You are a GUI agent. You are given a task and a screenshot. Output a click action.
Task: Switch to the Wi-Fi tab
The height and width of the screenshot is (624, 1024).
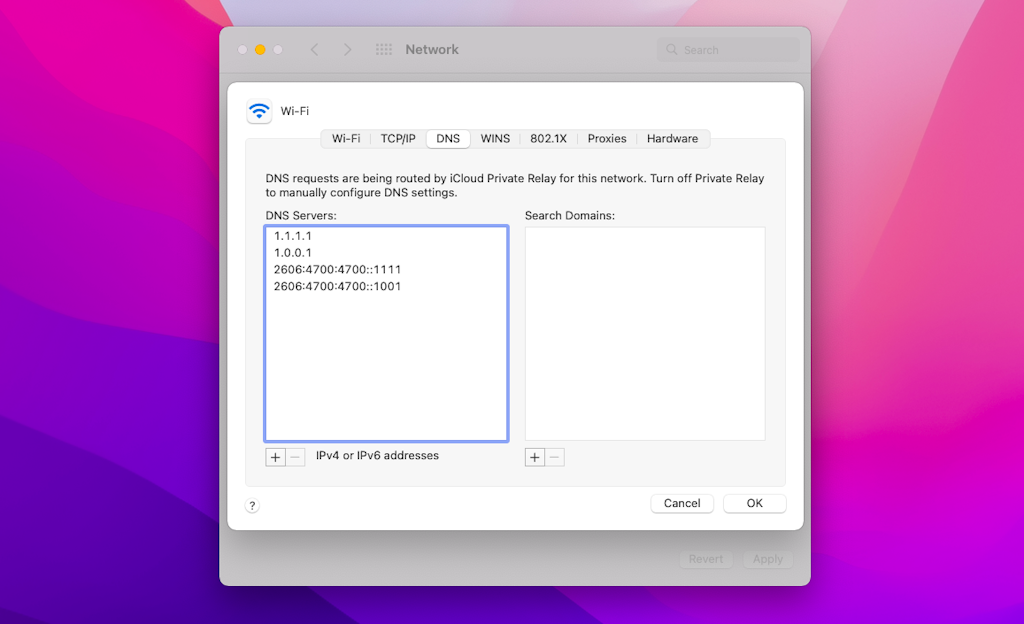346,139
